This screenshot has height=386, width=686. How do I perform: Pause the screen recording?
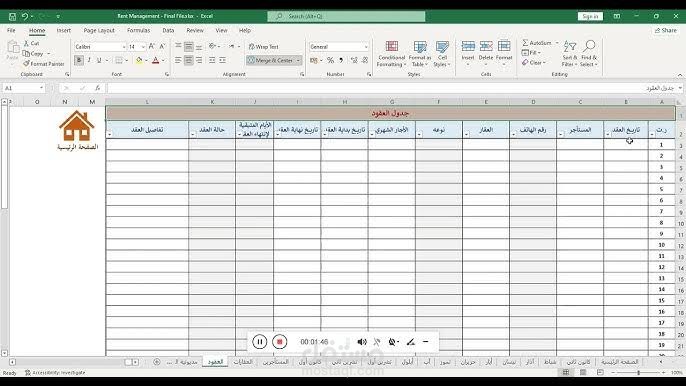pos(259,342)
